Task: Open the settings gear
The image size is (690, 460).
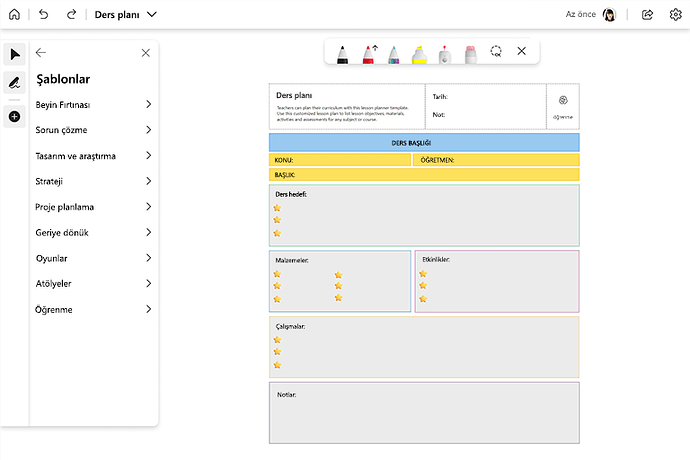Action: pyautogui.click(x=675, y=15)
